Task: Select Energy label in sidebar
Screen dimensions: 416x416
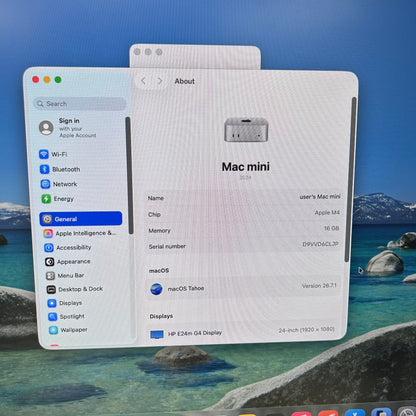Action: click(x=64, y=199)
